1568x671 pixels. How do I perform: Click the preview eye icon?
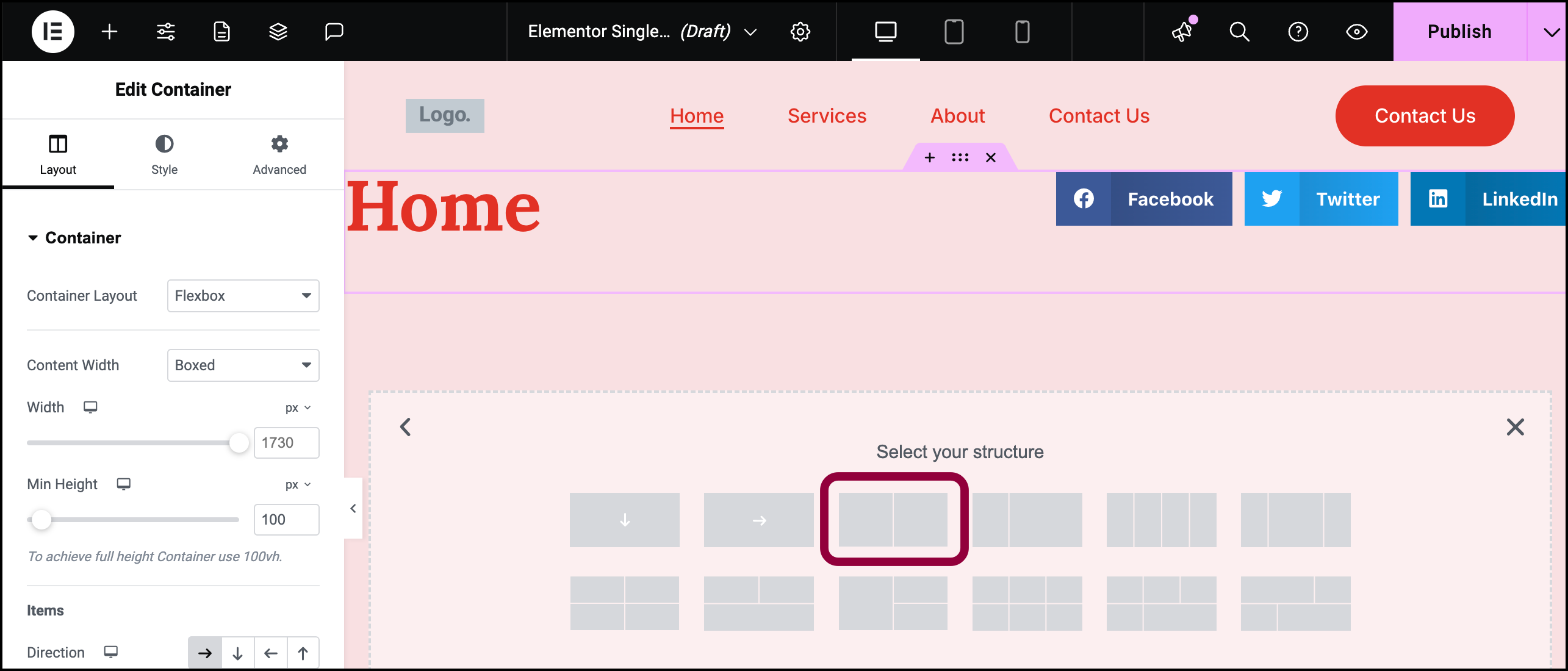coord(1358,31)
